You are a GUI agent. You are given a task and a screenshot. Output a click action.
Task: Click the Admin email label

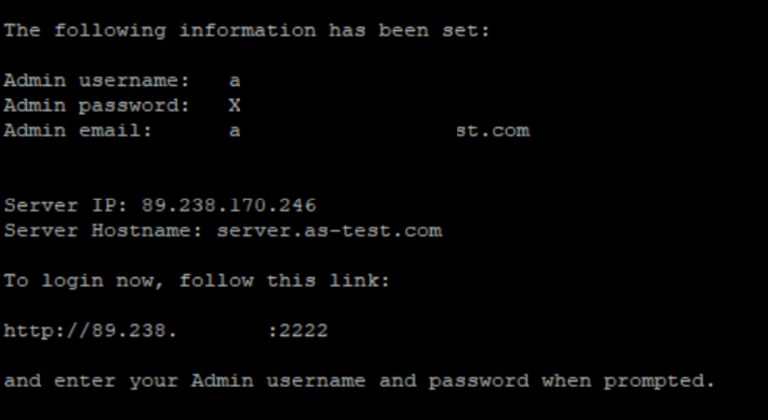point(78,130)
